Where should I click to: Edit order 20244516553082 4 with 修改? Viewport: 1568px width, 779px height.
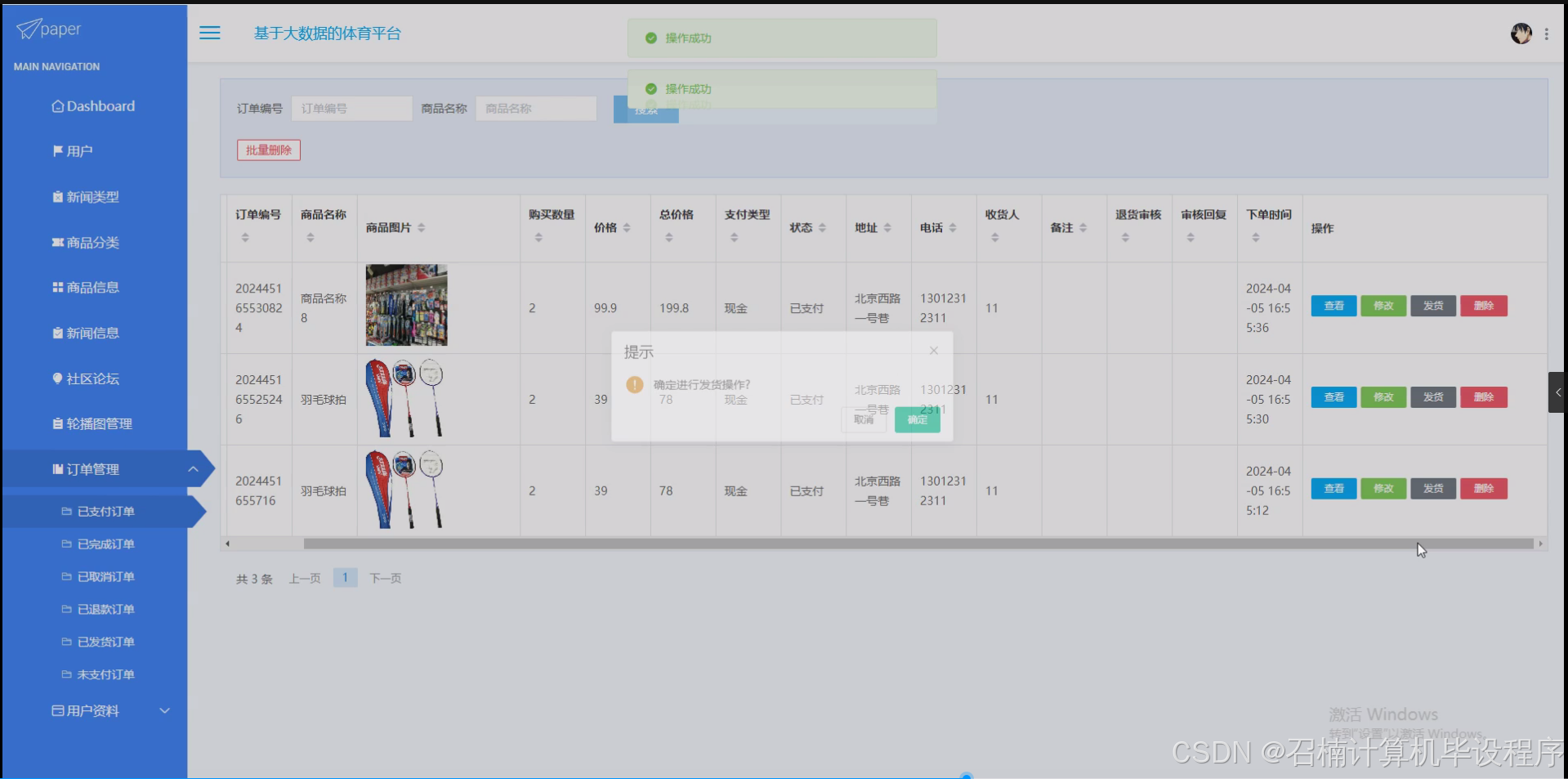(x=1383, y=306)
